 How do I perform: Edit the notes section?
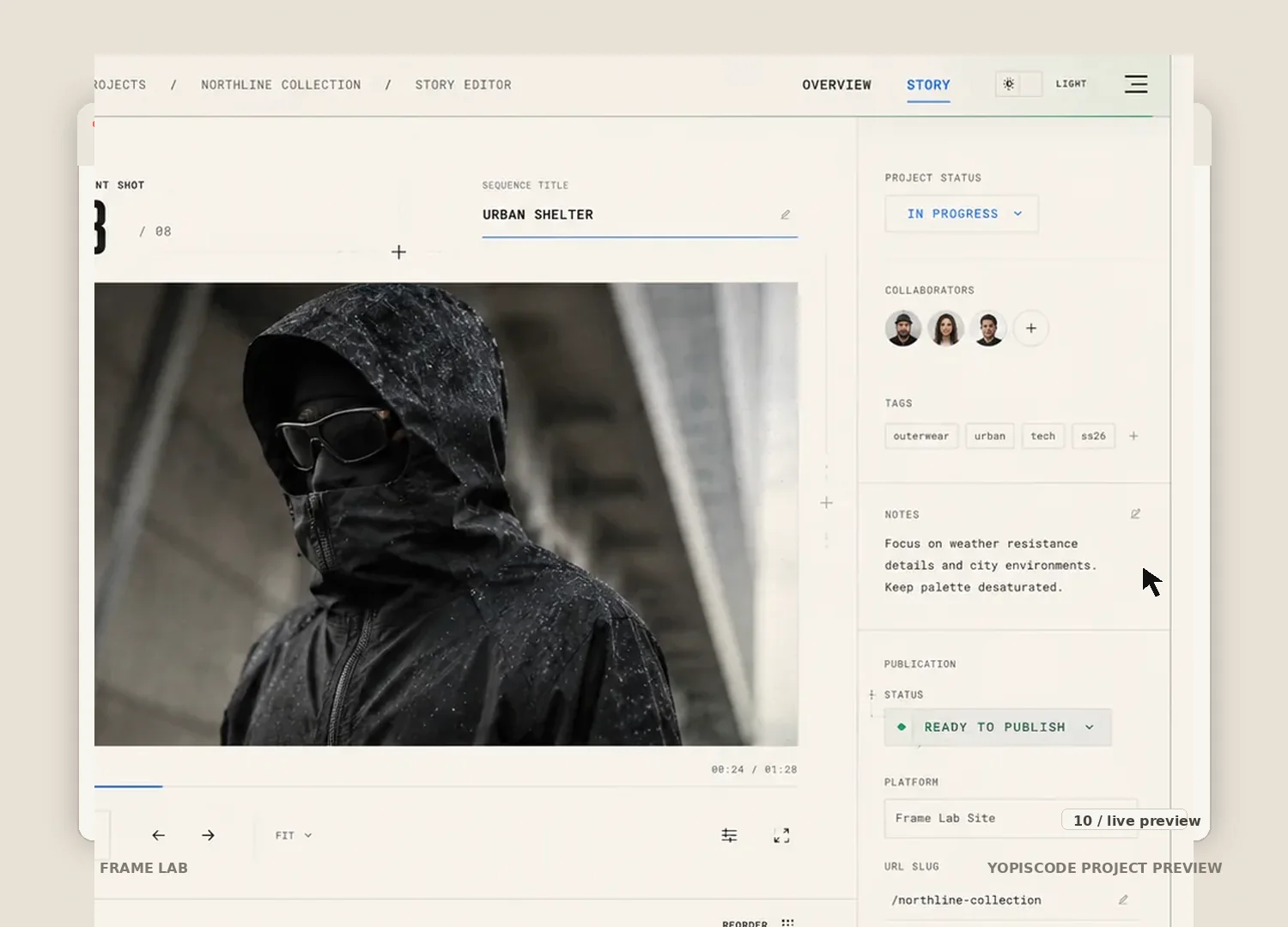pos(1135,514)
